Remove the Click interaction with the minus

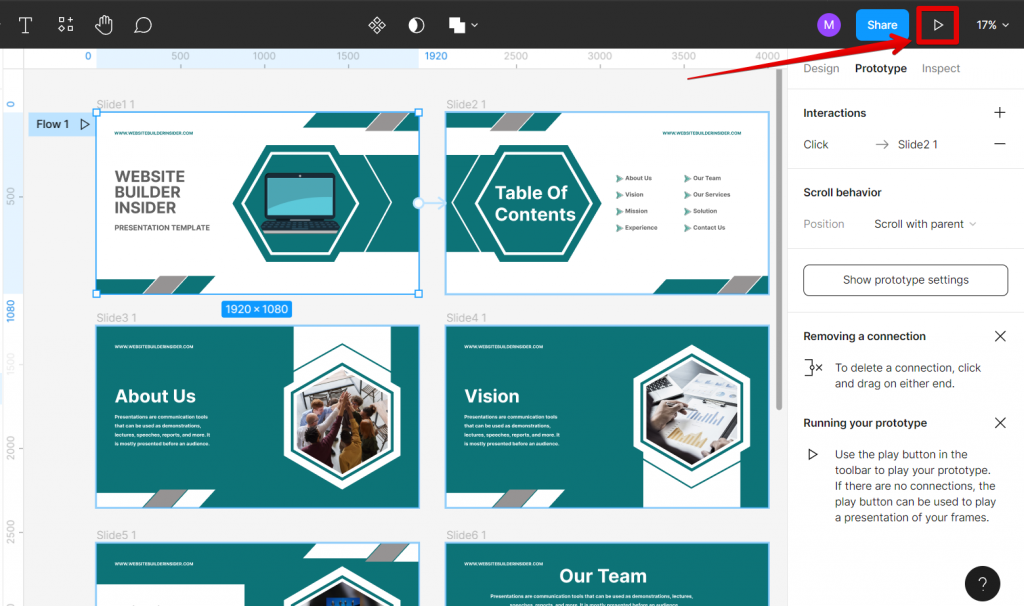[x=1000, y=144]
